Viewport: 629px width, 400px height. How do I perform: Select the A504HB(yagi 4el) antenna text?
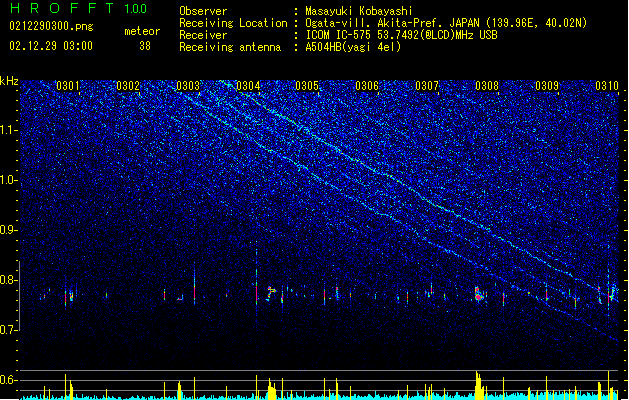pyautogui.click(x=353, y=47)
